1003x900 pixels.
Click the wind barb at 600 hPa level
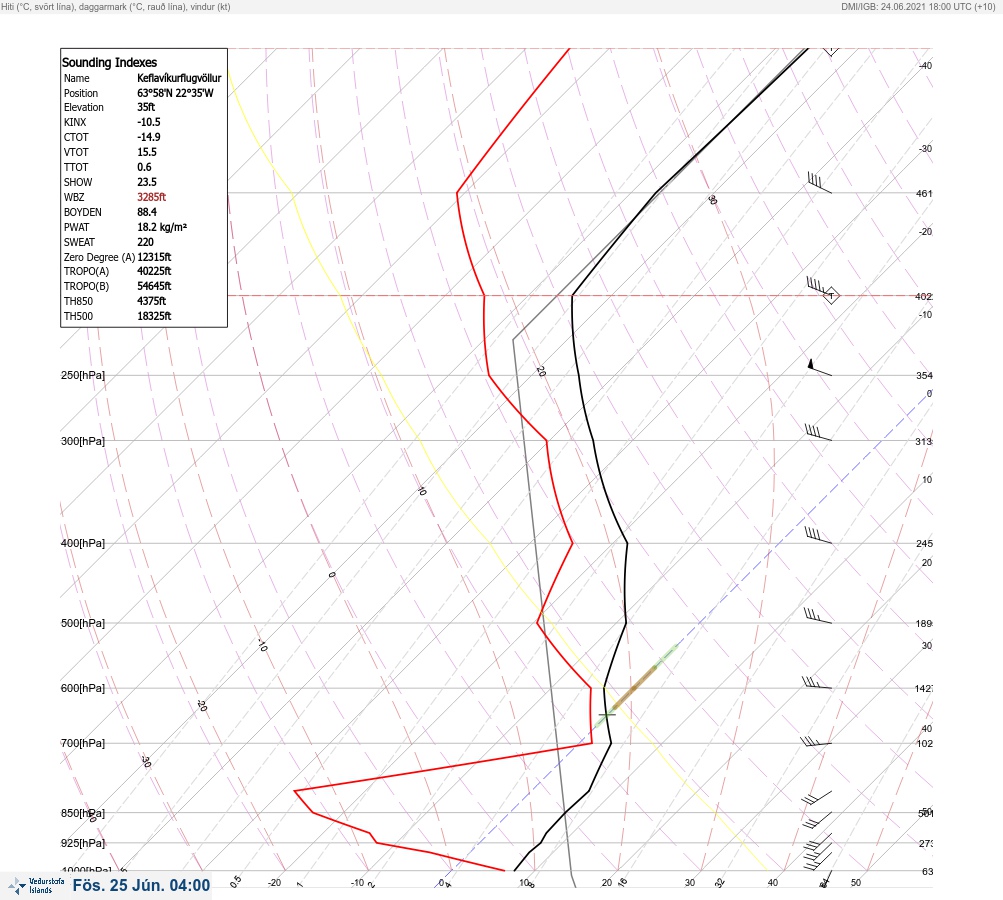coord(817,683)
